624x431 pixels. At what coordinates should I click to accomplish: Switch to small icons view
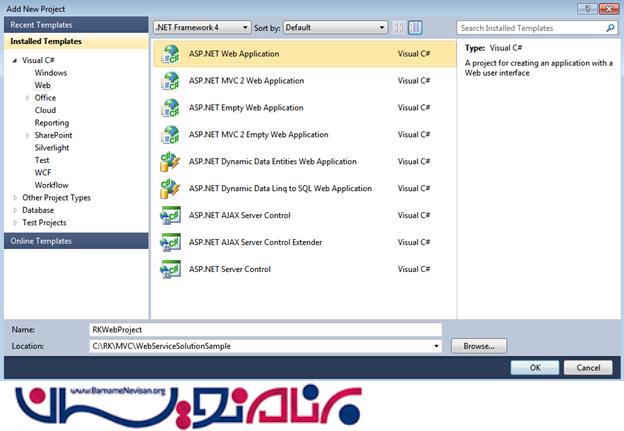click(x=398, y=27)
